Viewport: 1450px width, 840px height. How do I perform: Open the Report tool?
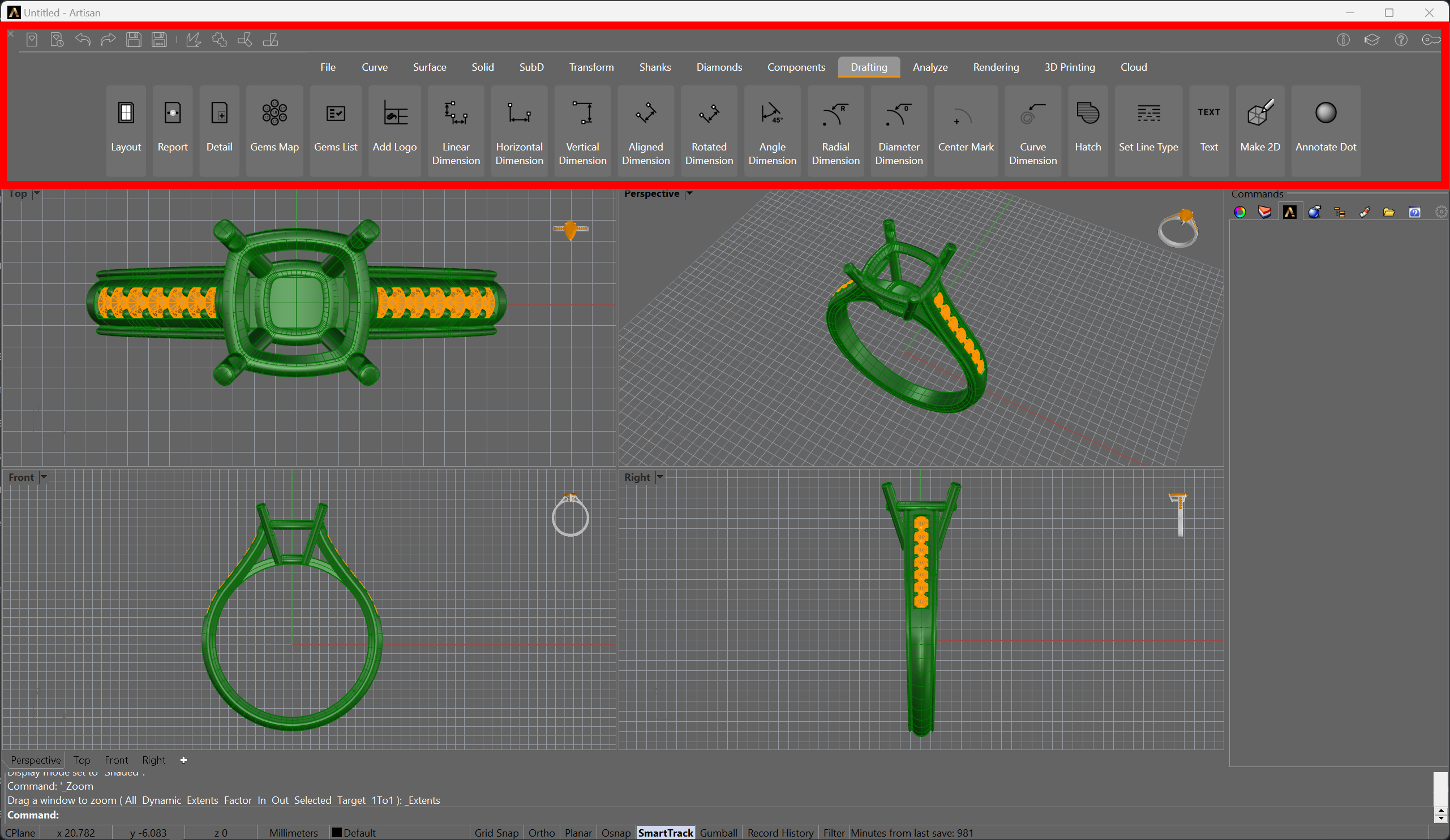(x=173, y=131)
